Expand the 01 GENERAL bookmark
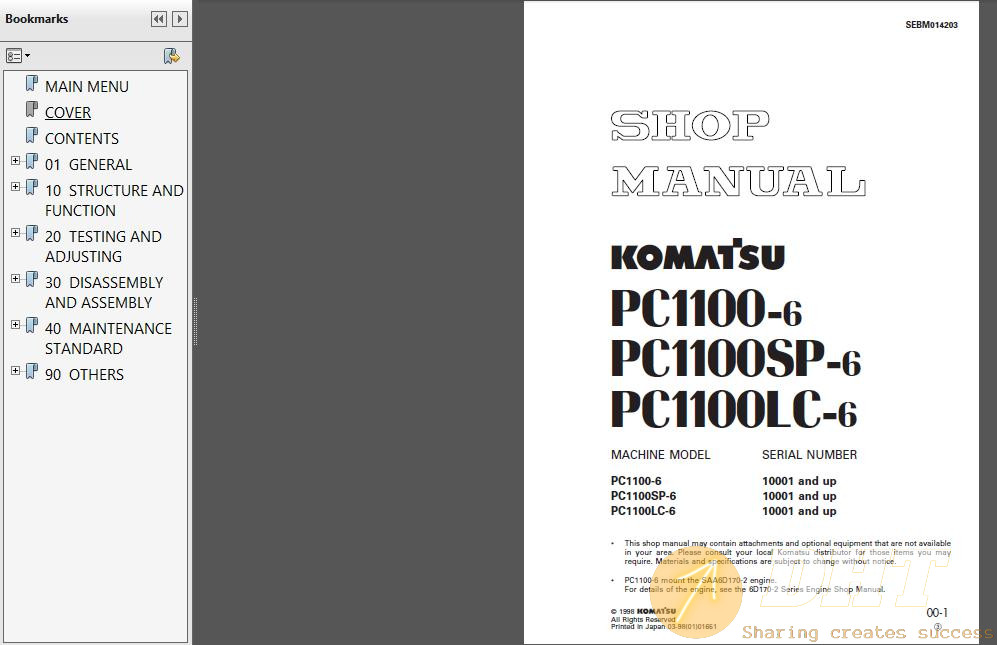 [15, 161]
